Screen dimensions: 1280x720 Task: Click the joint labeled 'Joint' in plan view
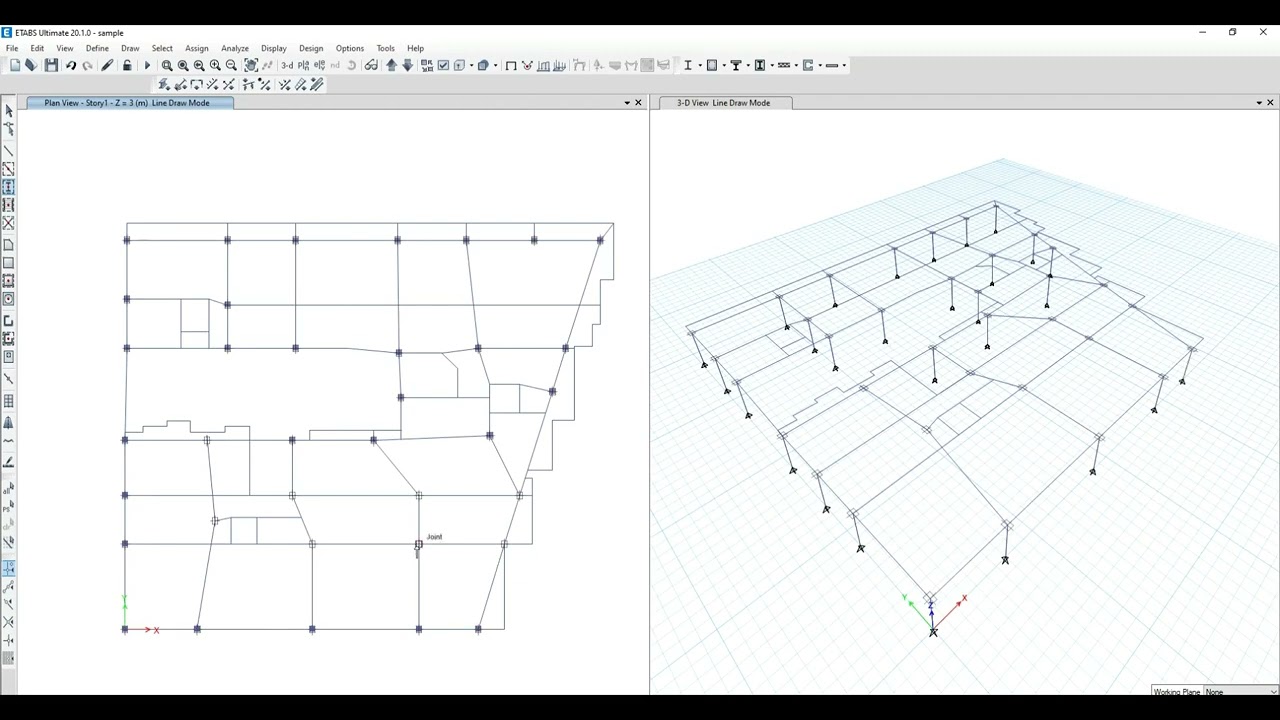[419, 545]
